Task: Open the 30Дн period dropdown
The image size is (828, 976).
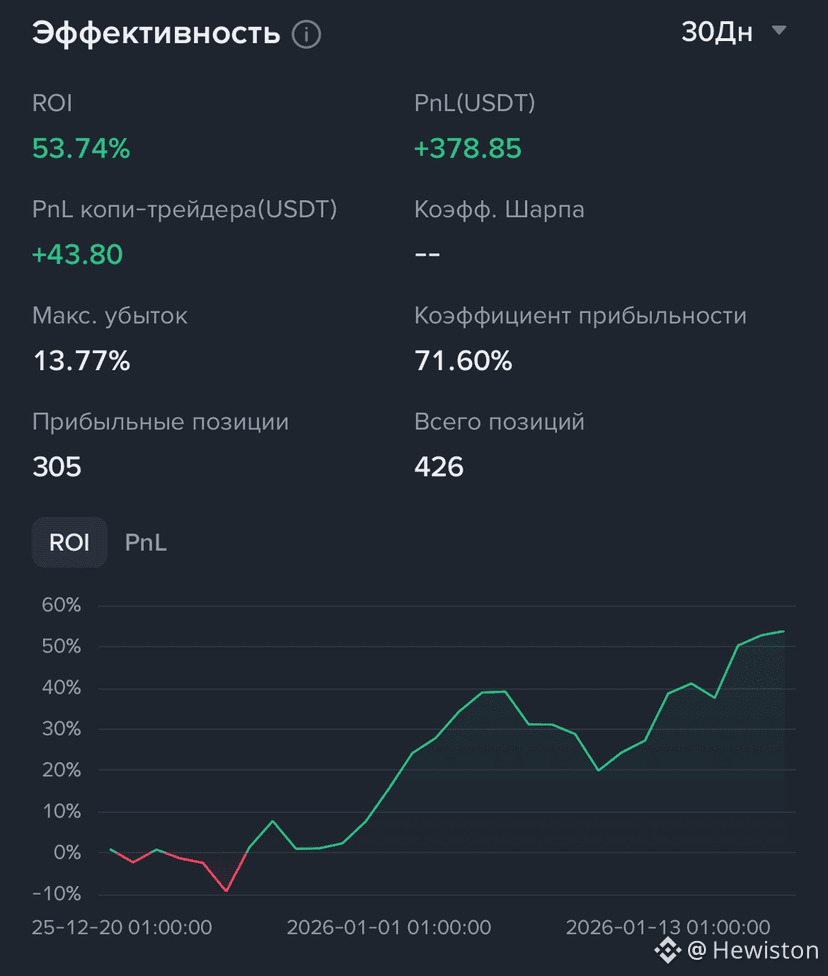Action: (734, 32)
